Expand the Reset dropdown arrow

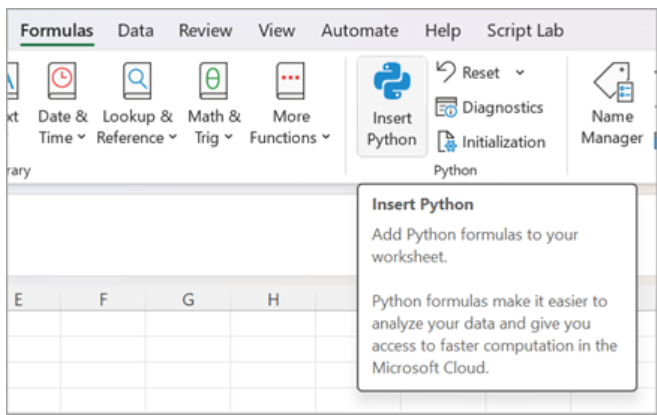pos(520,73)
